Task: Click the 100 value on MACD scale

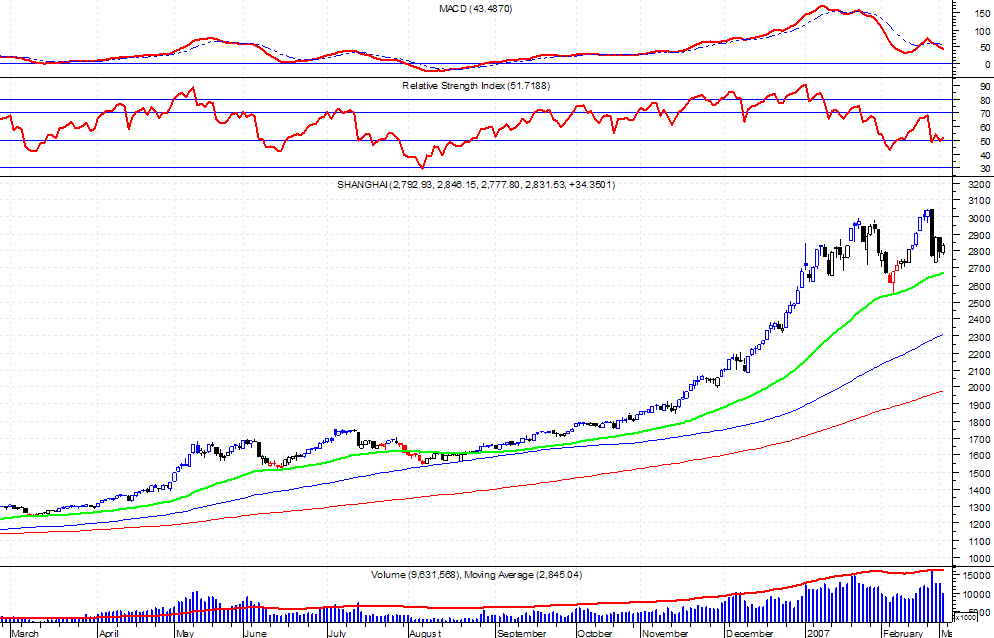Action: [983, 32]
